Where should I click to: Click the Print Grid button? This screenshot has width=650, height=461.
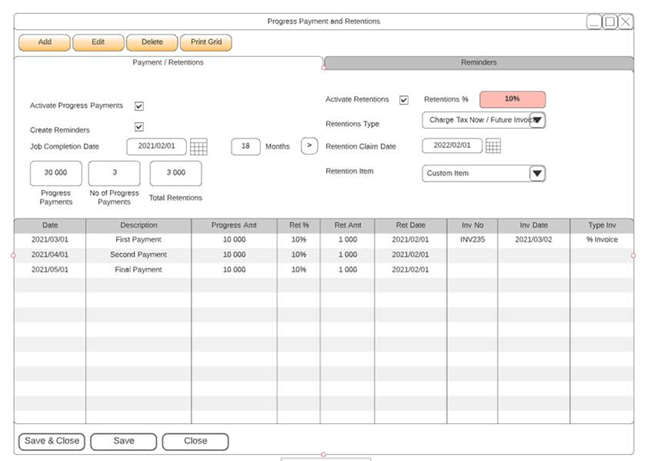tap(206, 43)
